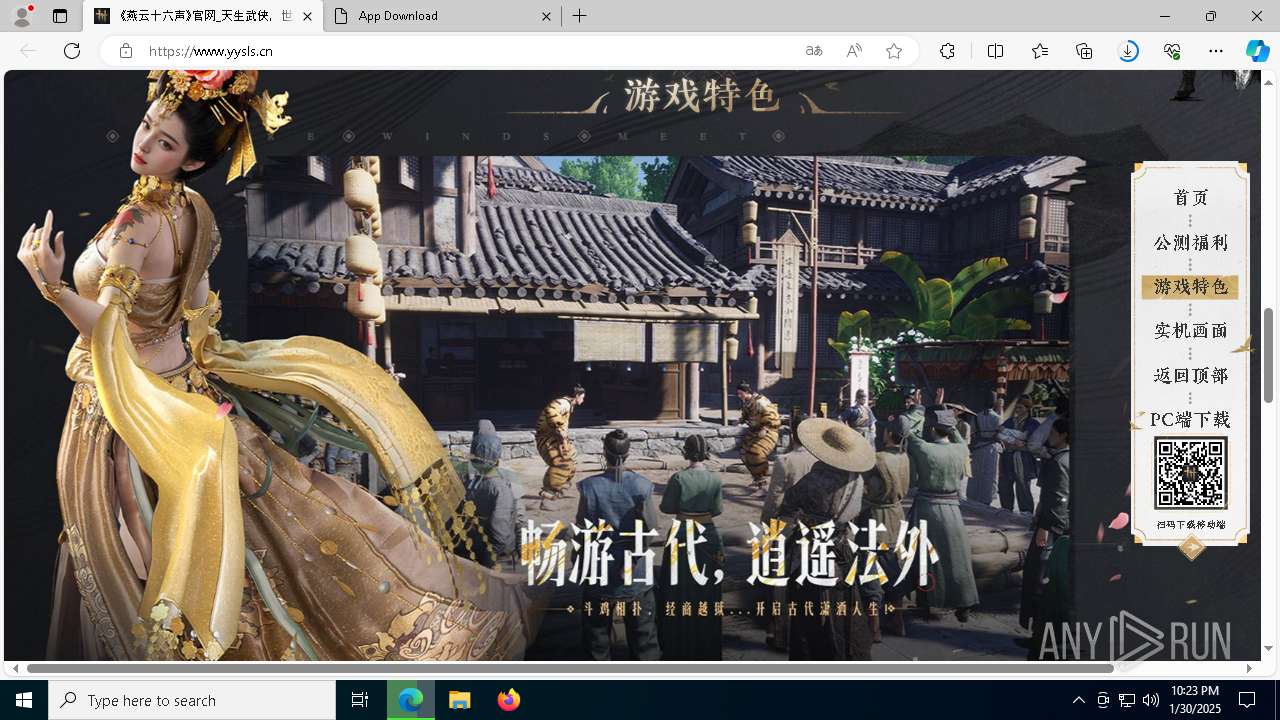Open Browser essentials heart icon
The height and width of the screenshot is (720, 1280).
coord(1172,51)
